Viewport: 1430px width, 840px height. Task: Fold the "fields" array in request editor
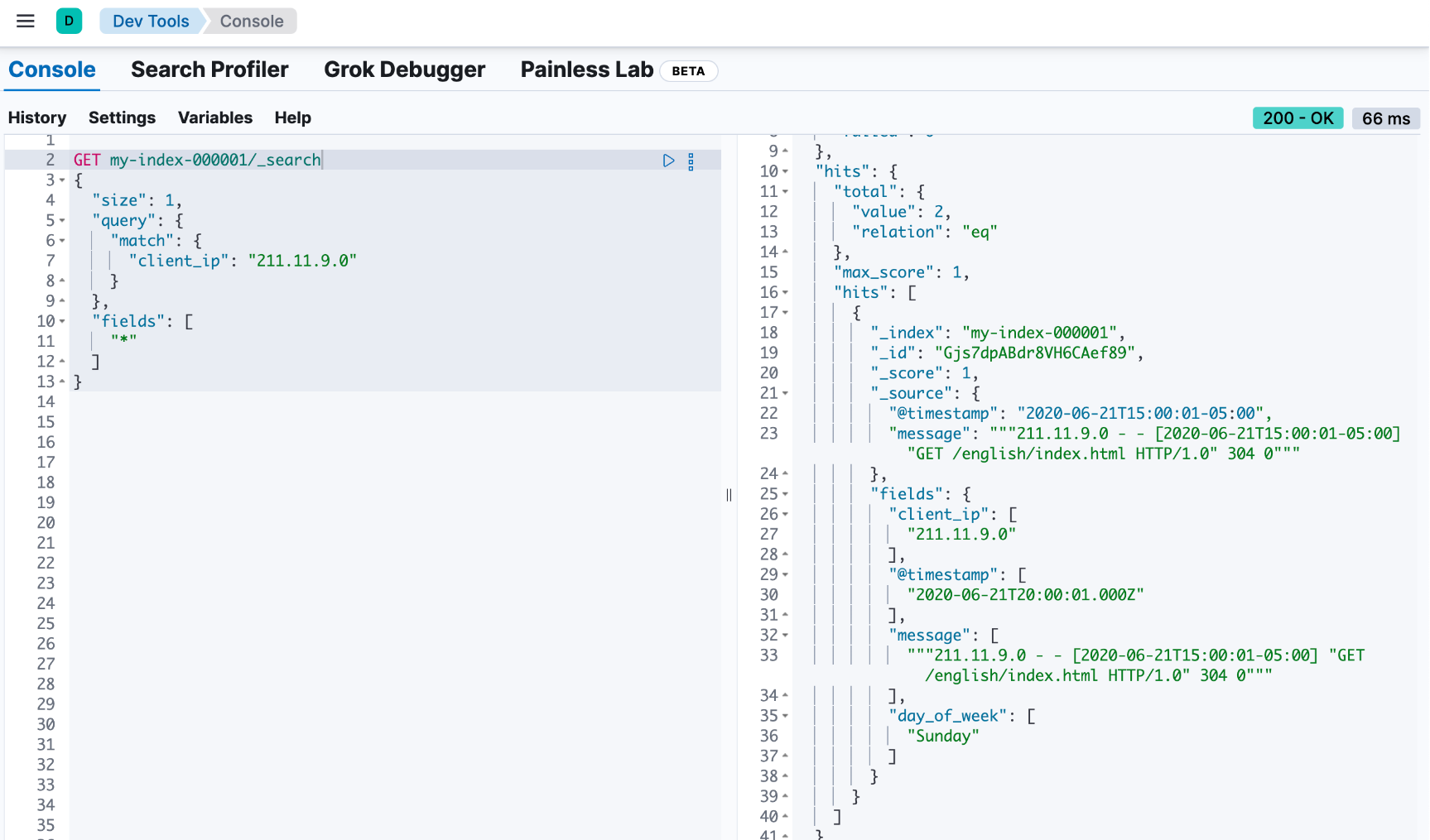pyautogui.click(x=62, y=322)
